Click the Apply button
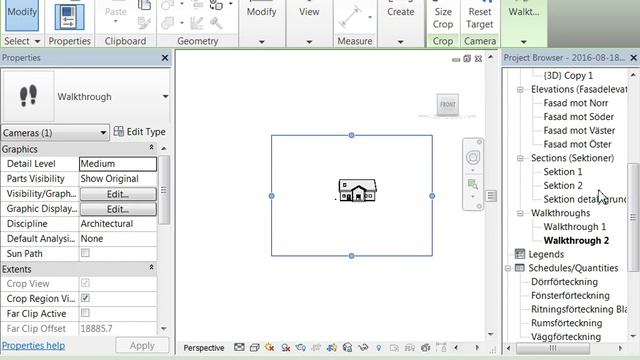 click(x=142, y=345)
